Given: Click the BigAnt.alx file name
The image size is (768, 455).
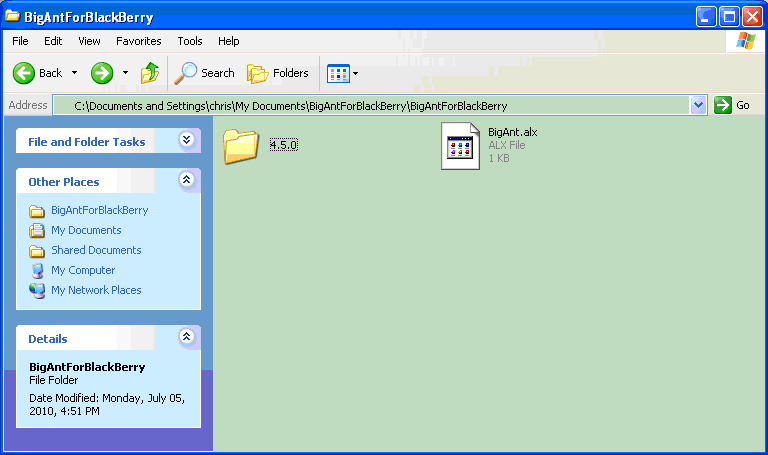Looking at the screenshot, I should pyautogui.click(x=513, y=132).
